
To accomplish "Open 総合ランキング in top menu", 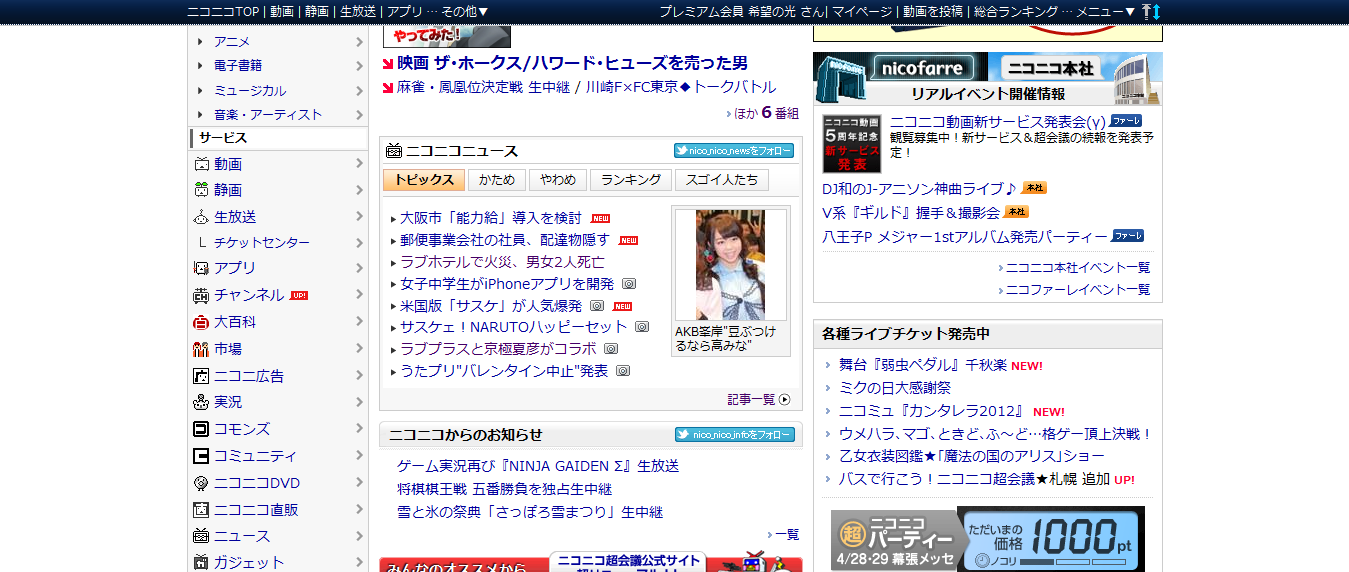I will (1016, 11).
